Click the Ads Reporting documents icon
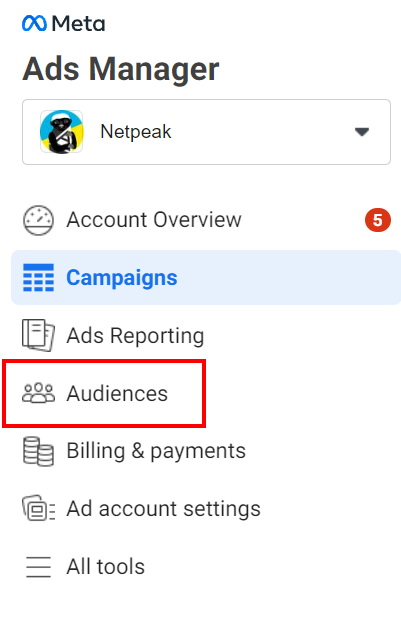Screen dimensions: 401x644 (38, 335)
